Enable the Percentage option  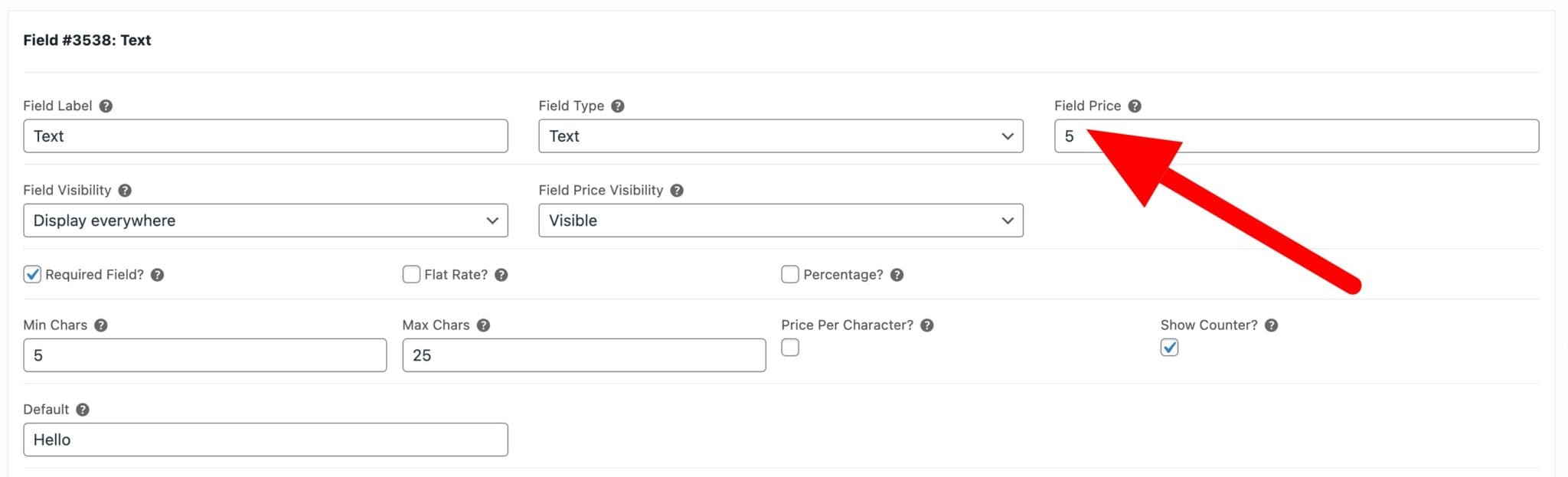pyautogui.click(x=789, y=274)
